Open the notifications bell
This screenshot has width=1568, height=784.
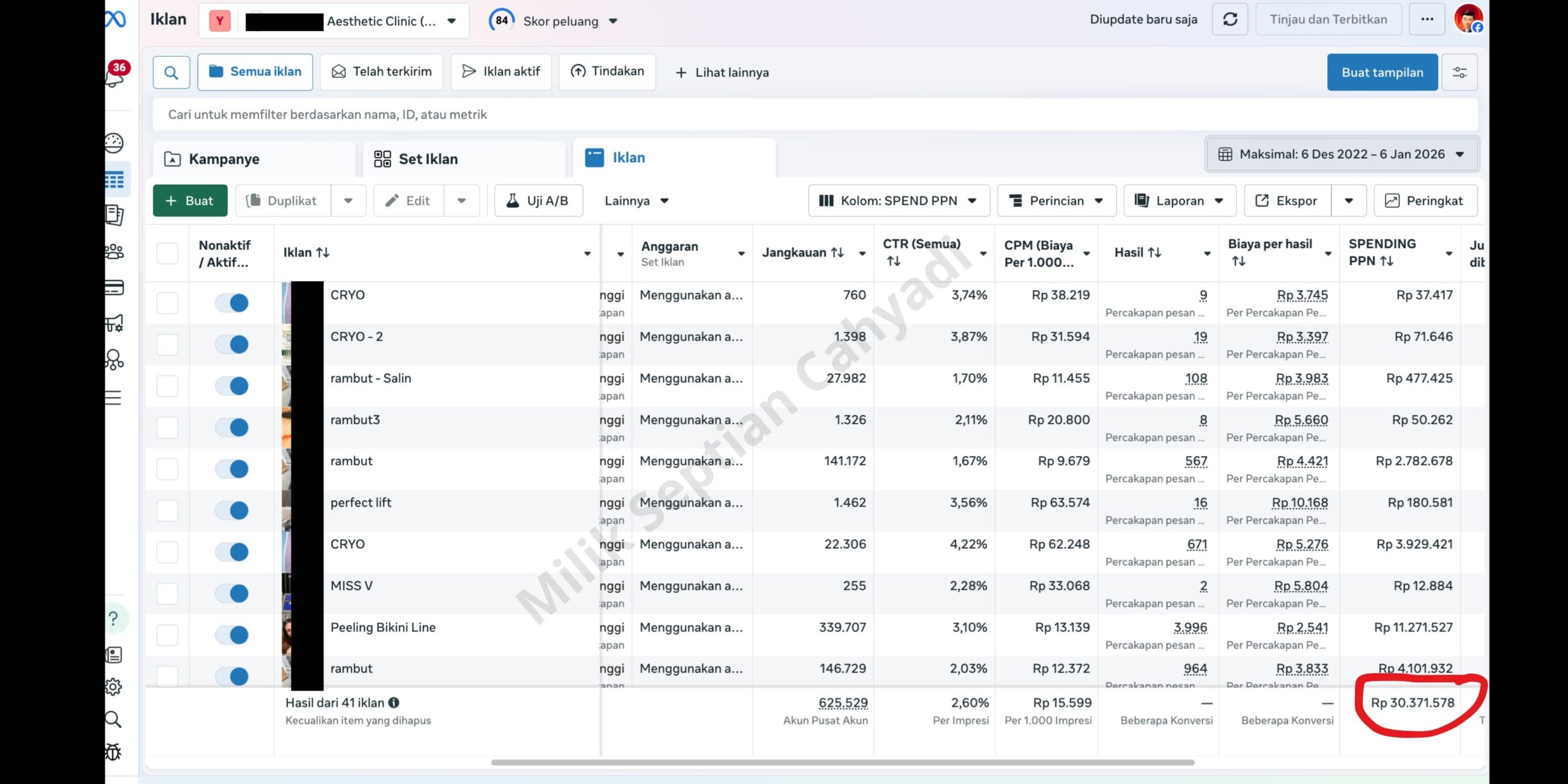[115, 77]
